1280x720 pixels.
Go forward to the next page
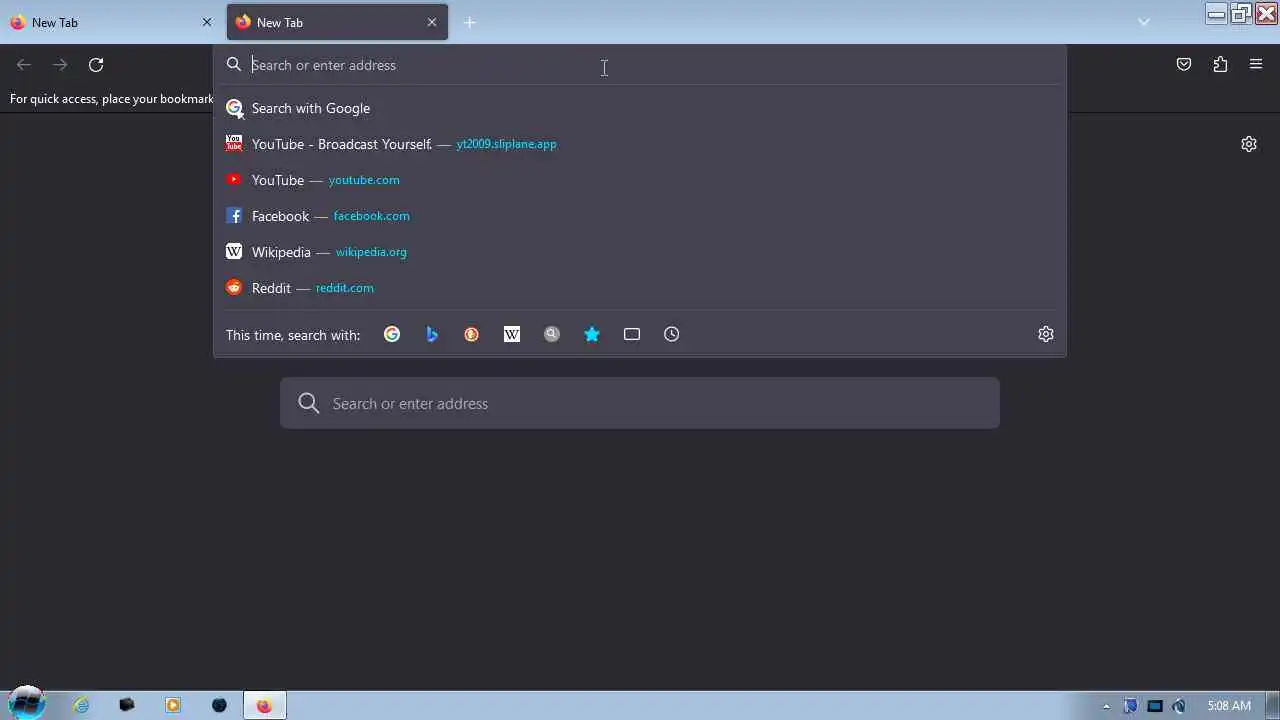click(60, 65)
